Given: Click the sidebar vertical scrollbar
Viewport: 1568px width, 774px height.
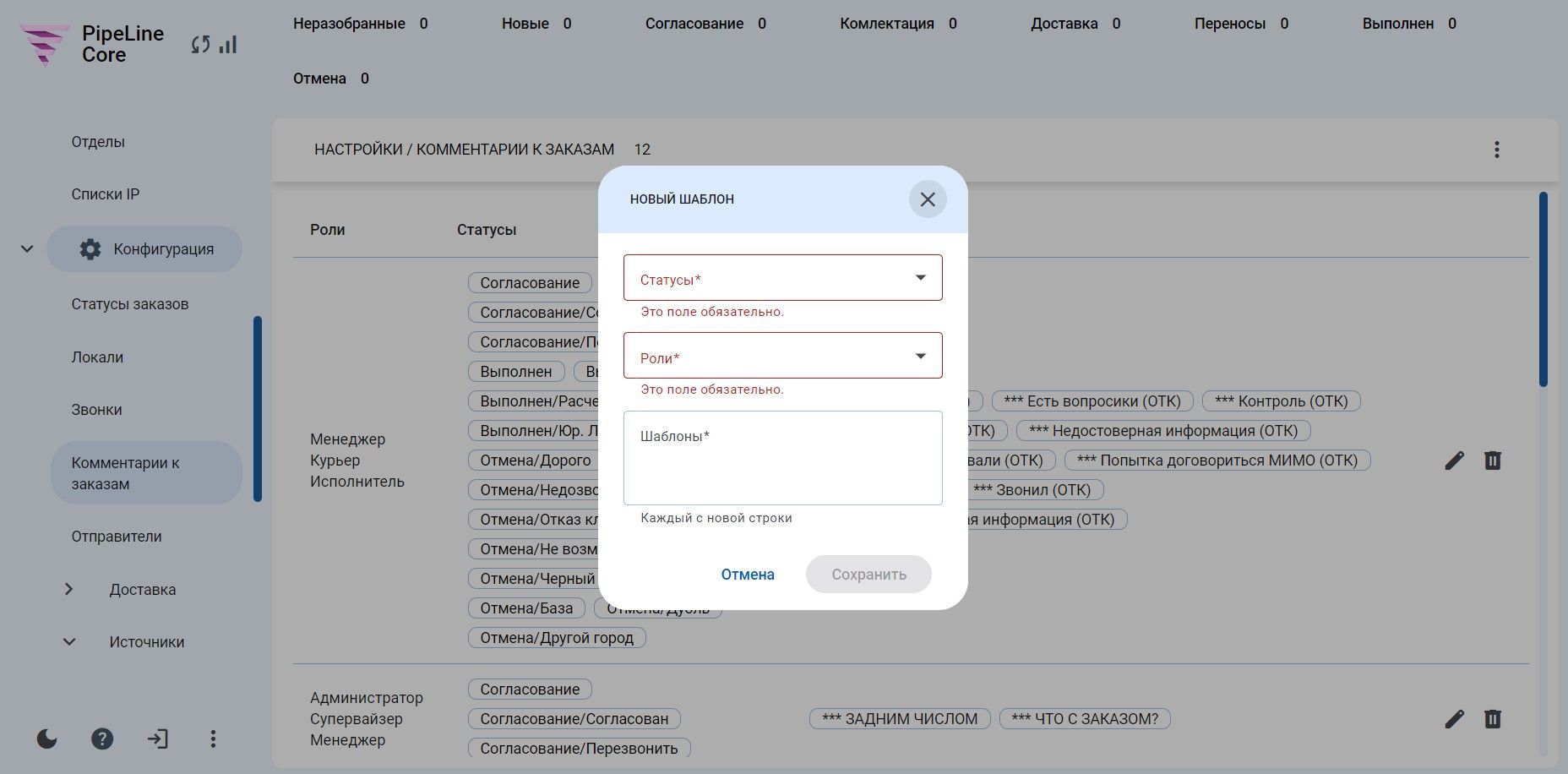Looking at the screenshot, I should click(258, 409).
